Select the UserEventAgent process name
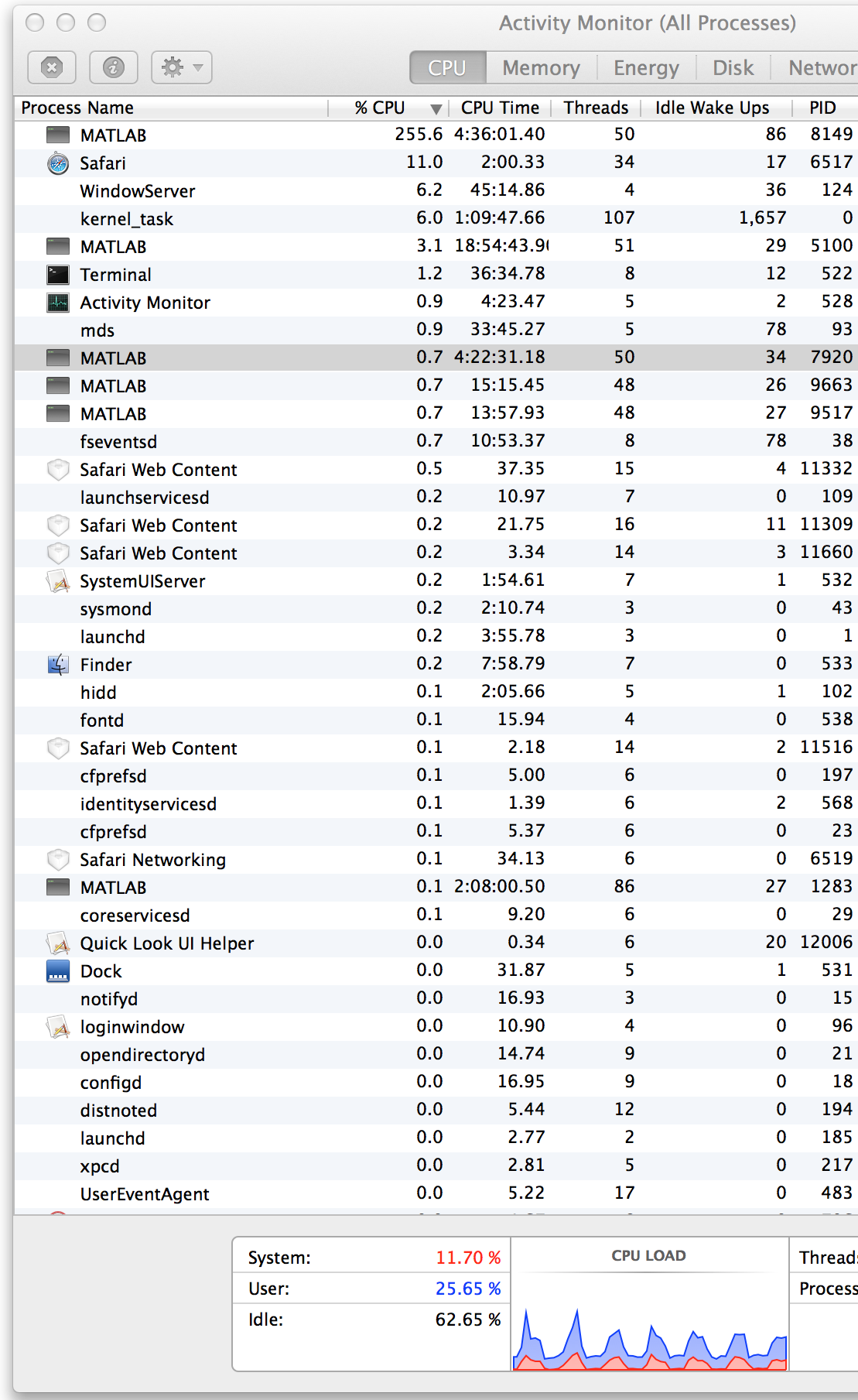 point(145,1194)
